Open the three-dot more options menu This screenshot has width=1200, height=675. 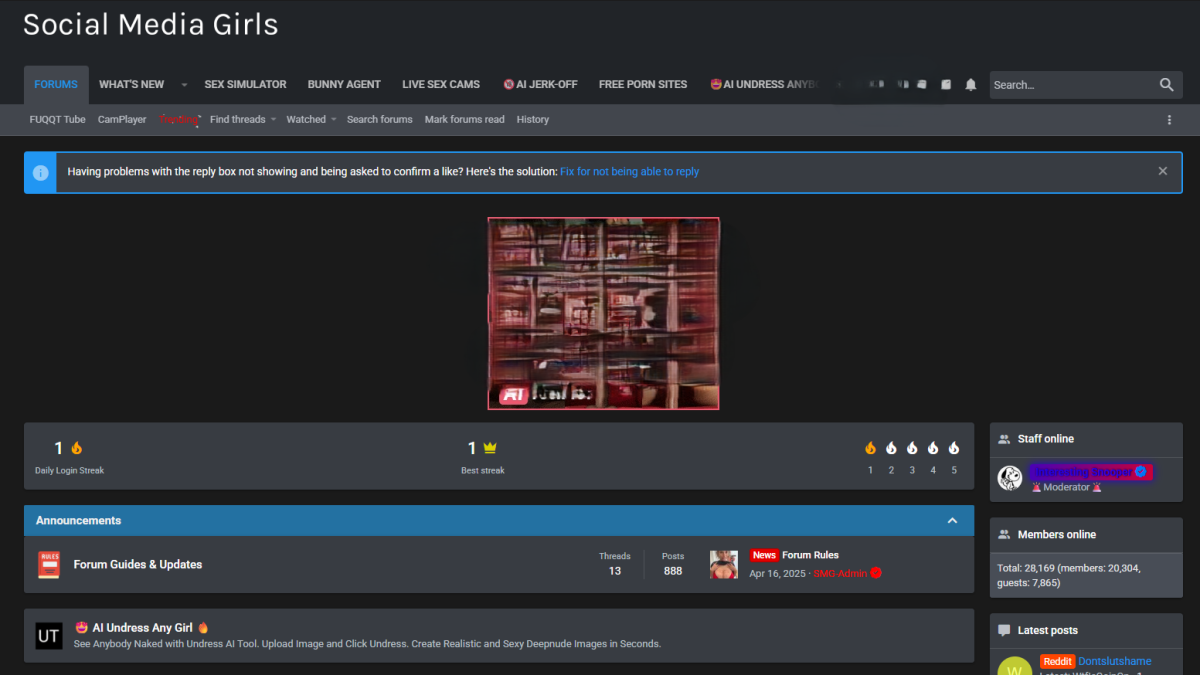[x=1169, y=120]
